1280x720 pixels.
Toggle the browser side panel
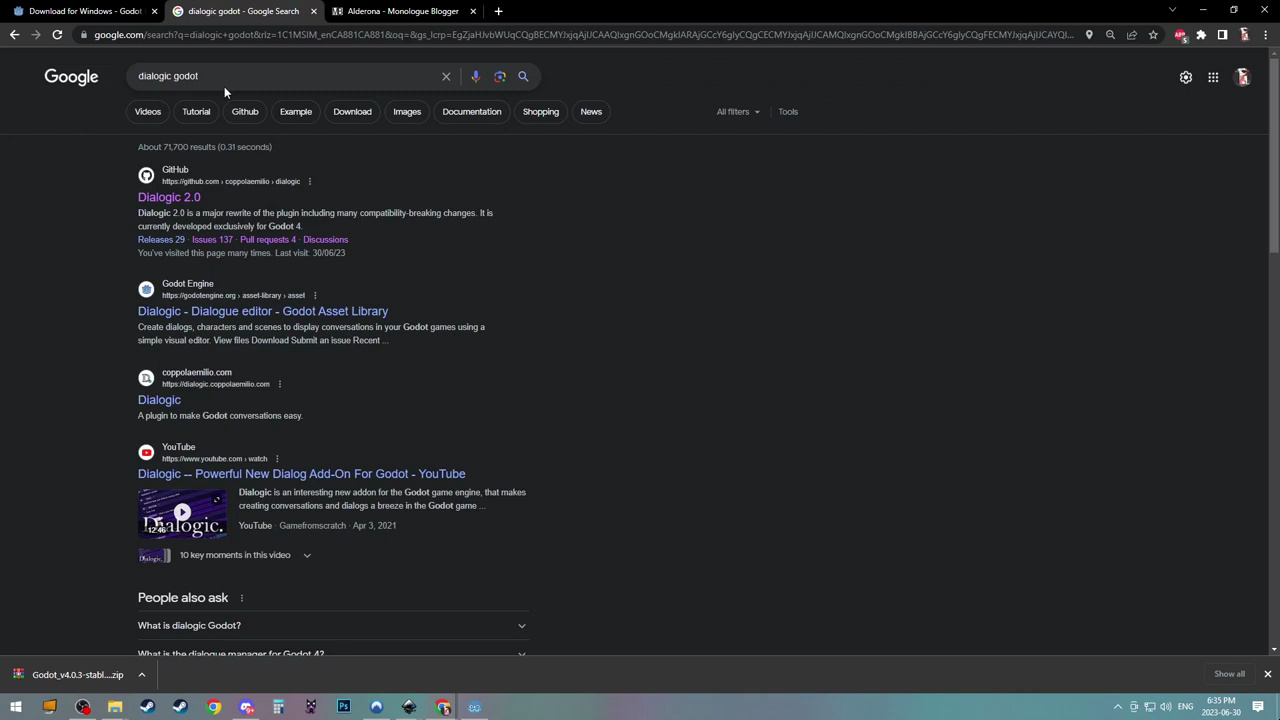1222,35
